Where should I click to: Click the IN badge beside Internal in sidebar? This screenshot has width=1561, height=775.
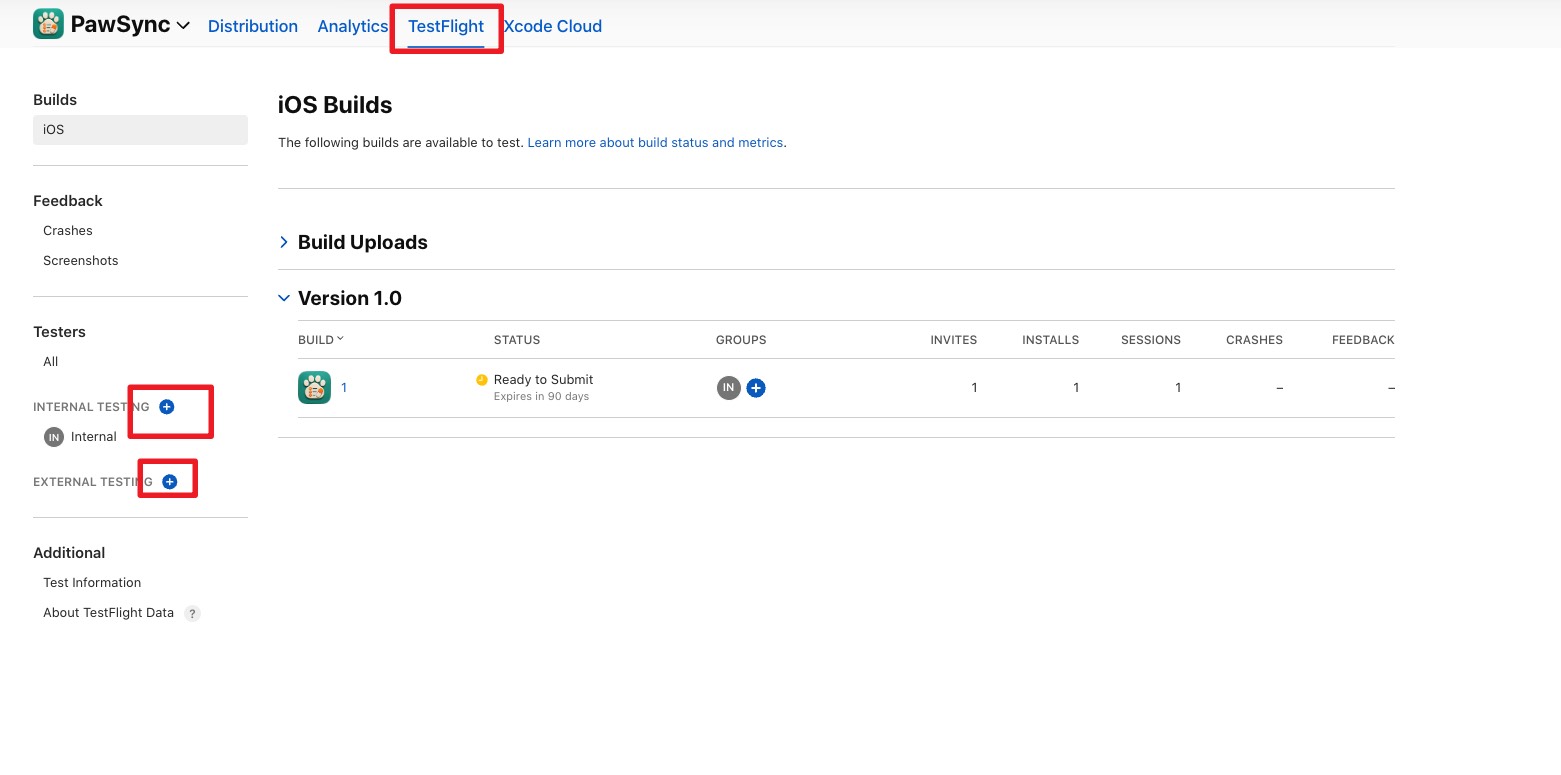[54, 437]
